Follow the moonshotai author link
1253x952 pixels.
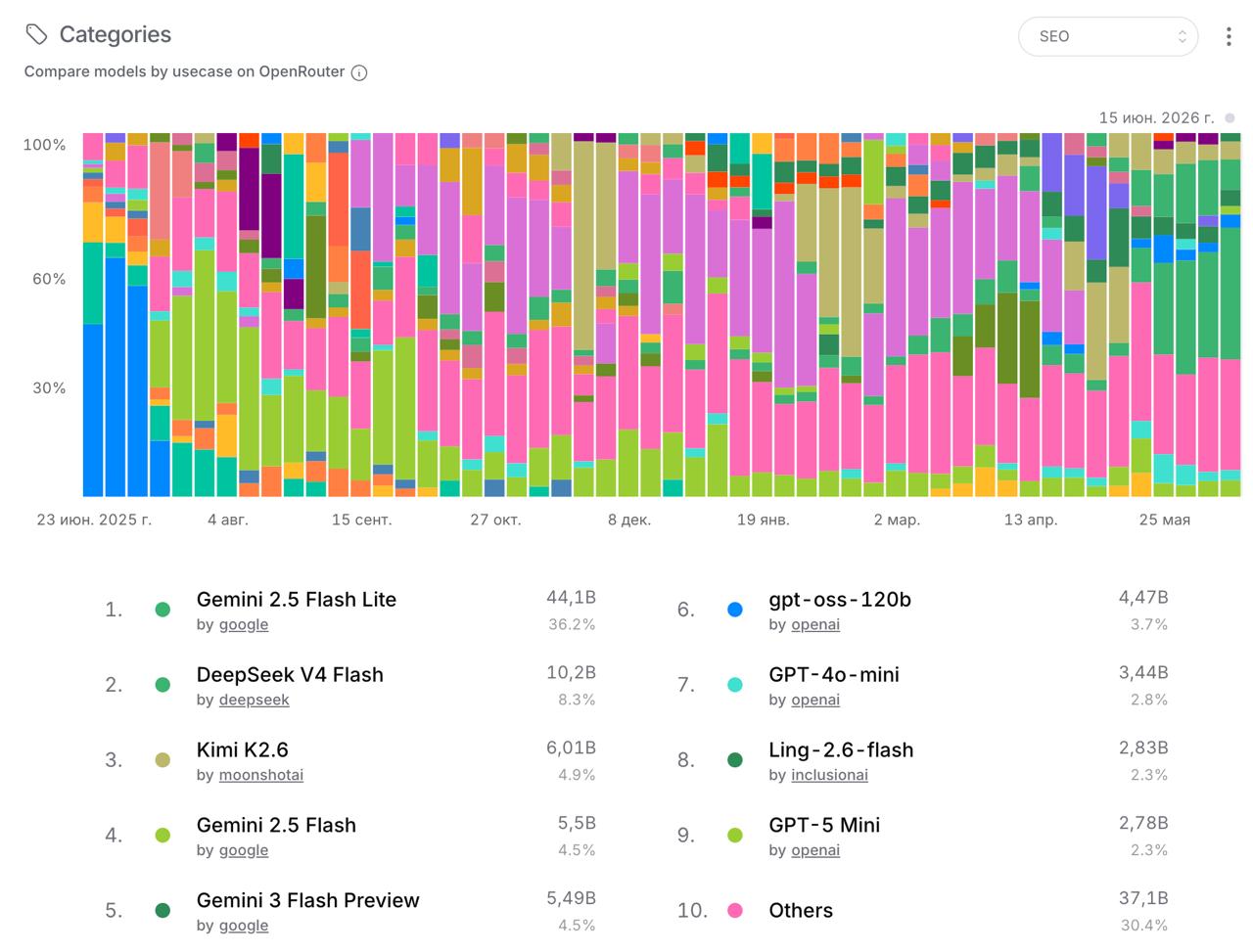(x=261, y=775)
